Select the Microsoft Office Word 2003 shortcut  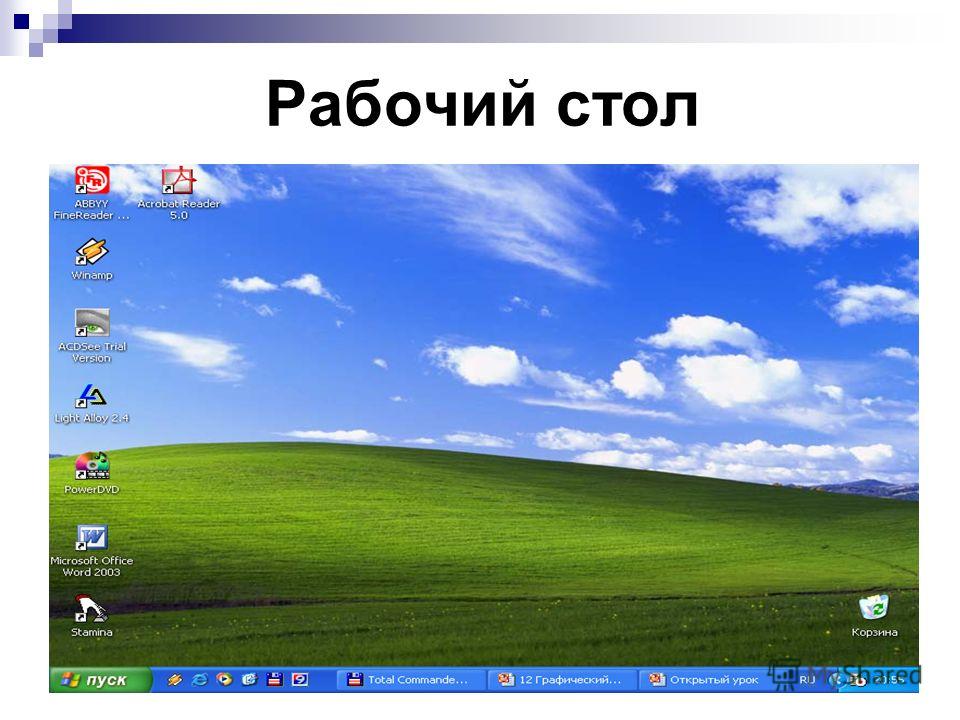click(92, 550)
